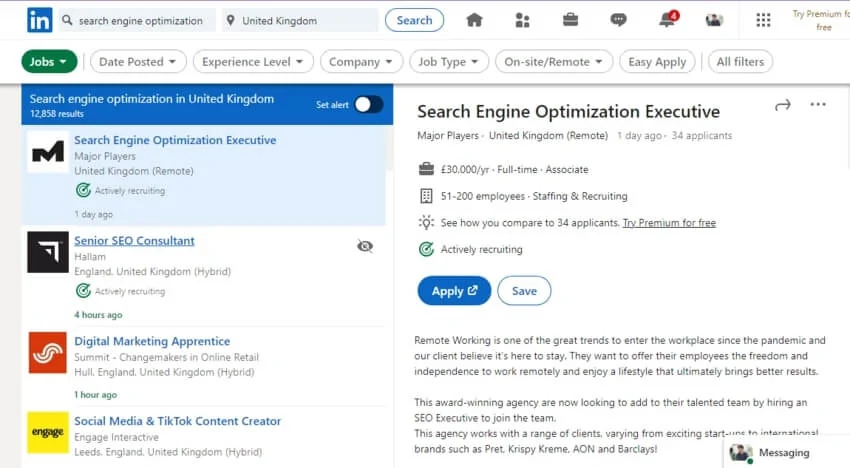This screenshot has height=468, width=850.
Task: Save this job posting
Action: point(524,291)
